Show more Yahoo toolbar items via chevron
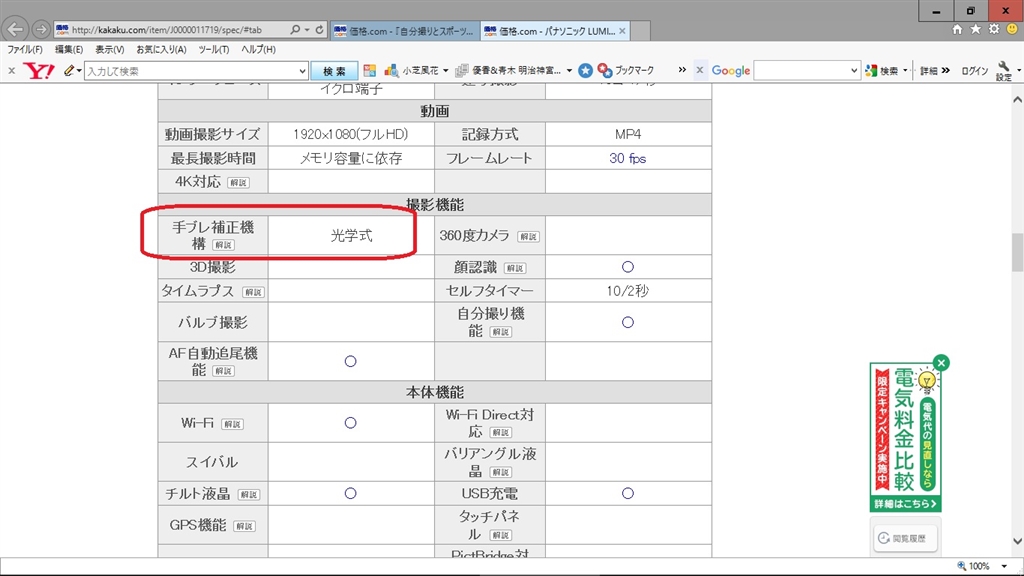Image resolution: width=1024 pixels, height=576 pixels. [682, 70]
